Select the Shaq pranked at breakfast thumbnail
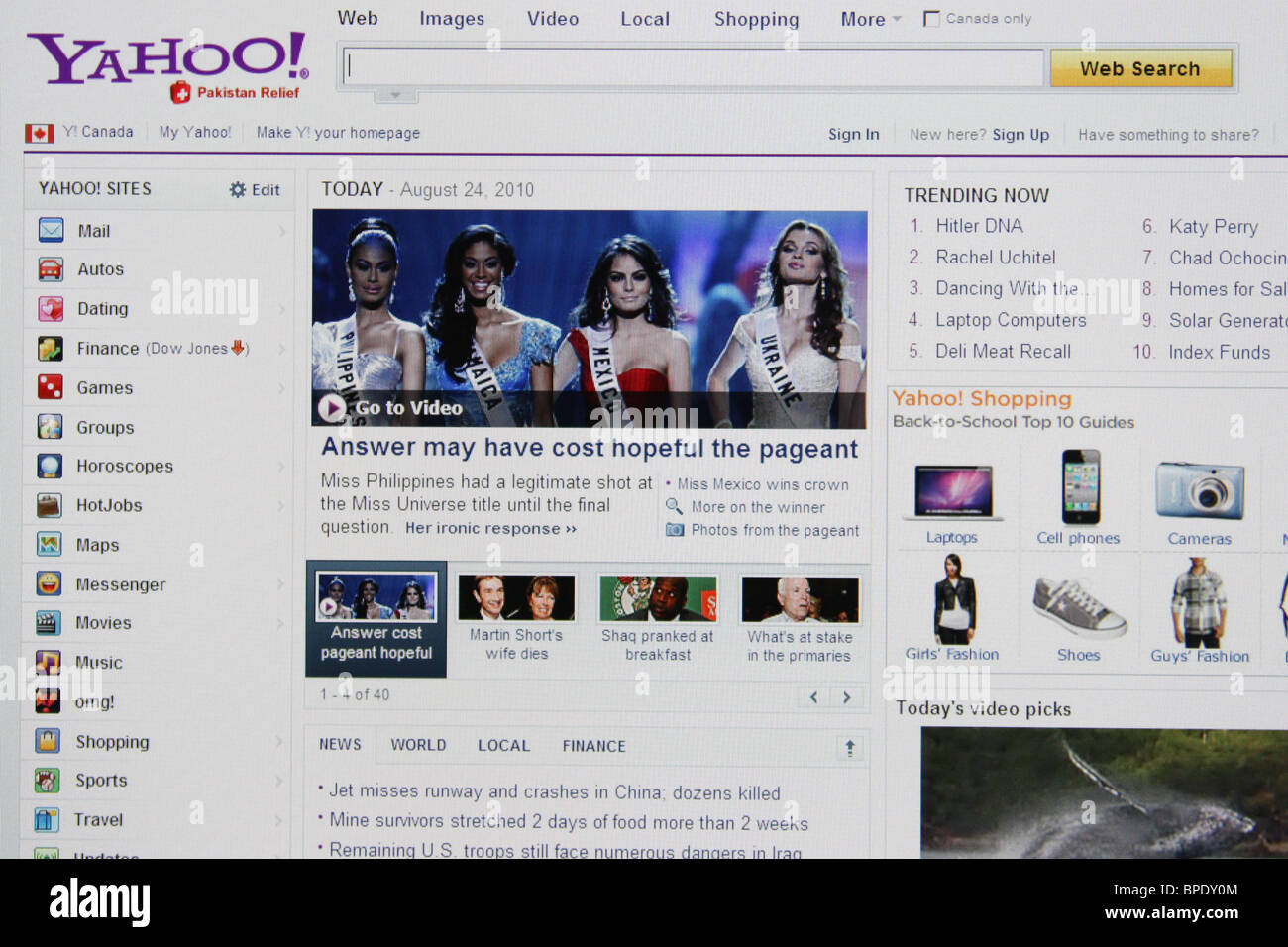 tap(658, 598)
